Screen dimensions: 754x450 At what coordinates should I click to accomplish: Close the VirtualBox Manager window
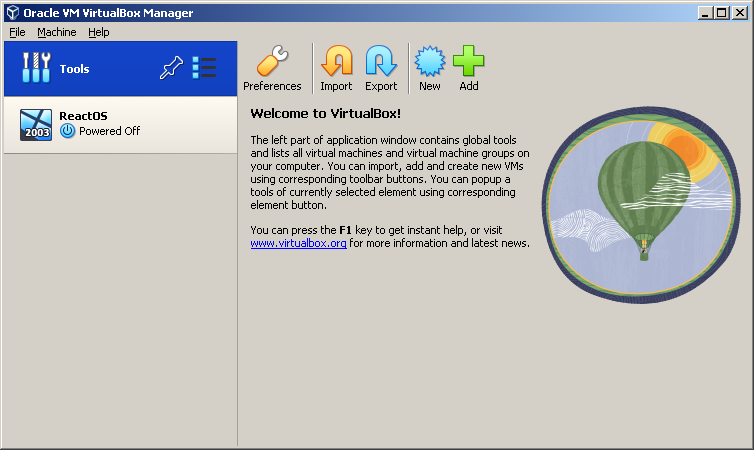tap(740, 13)
